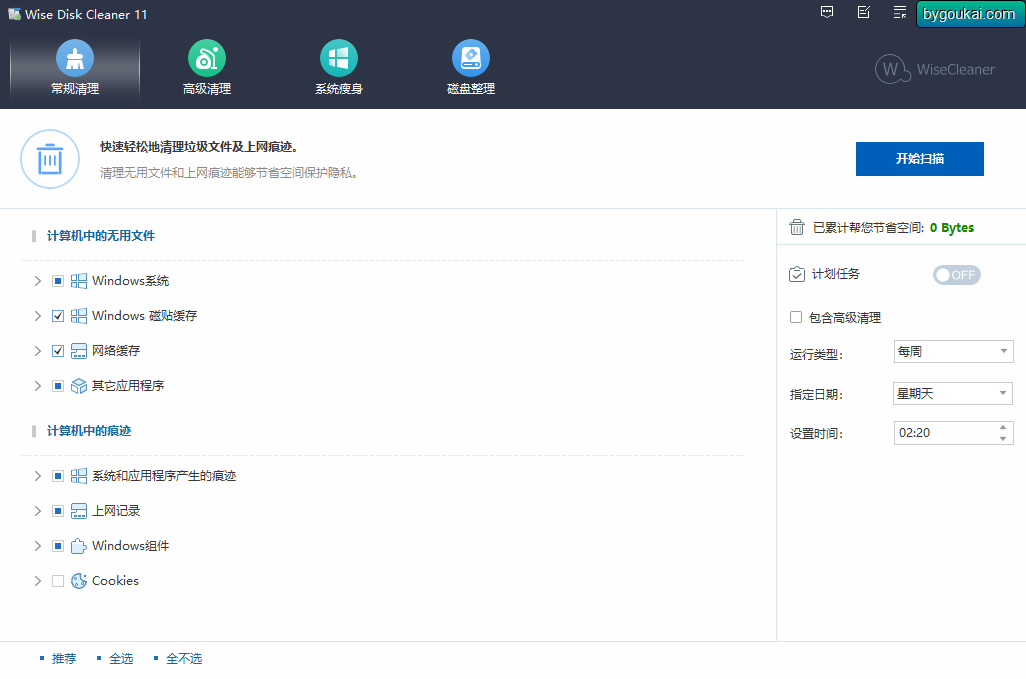
Task: Click the edit note icon in title bar
Action: 864,12
